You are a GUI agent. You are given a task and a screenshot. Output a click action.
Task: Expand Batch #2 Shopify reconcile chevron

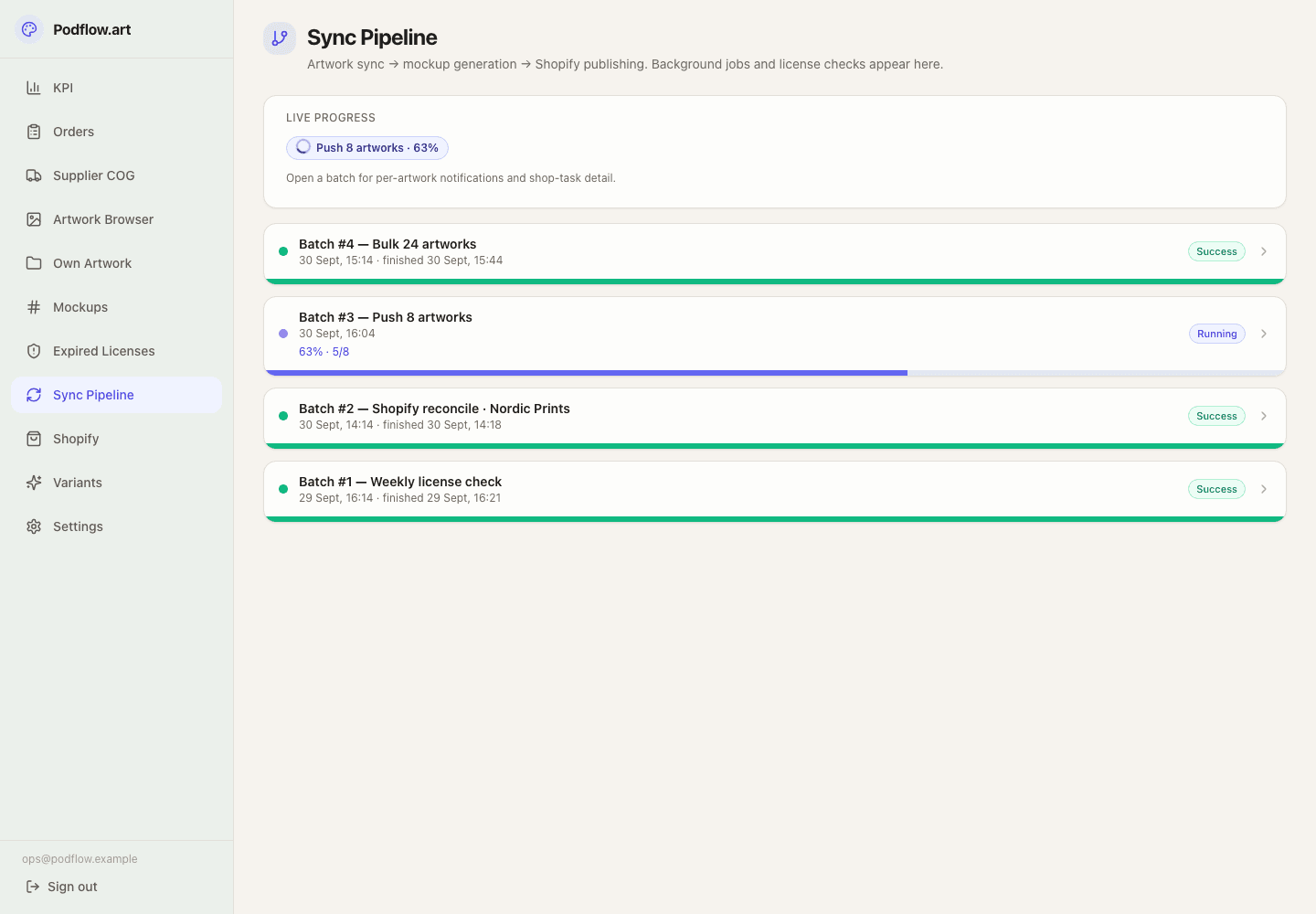[1264, 416]
